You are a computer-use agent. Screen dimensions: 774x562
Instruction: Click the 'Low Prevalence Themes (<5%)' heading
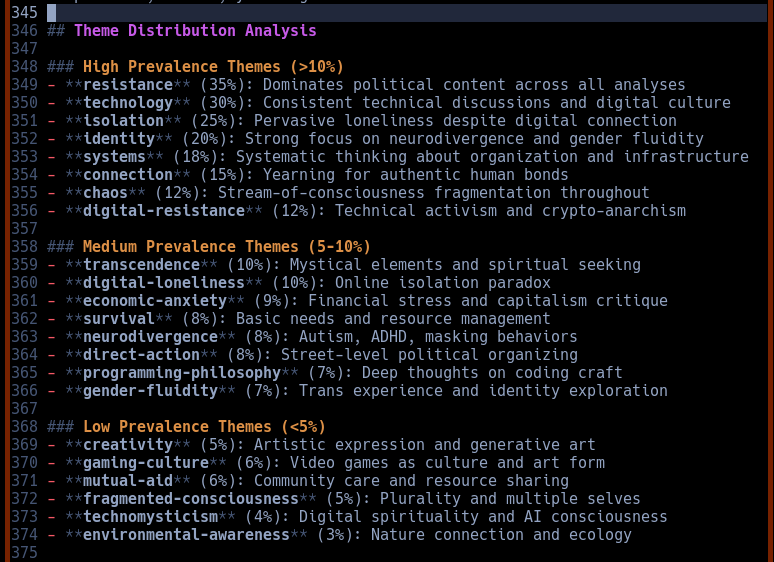[204, 427]
